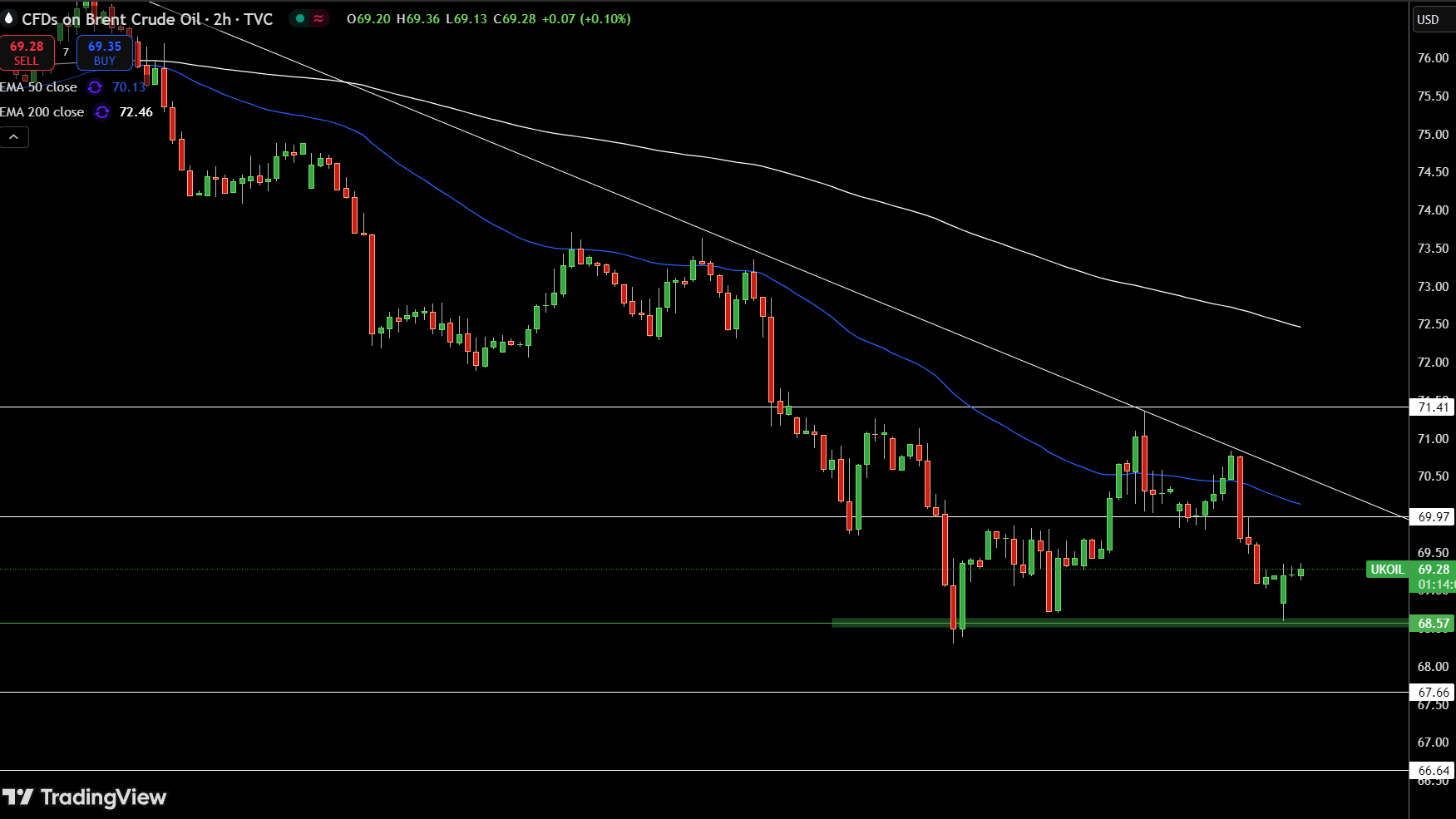Screen dimensions: 1456x819
Task: Click the UKOIL symbol tag
Action: [1387, 570]
